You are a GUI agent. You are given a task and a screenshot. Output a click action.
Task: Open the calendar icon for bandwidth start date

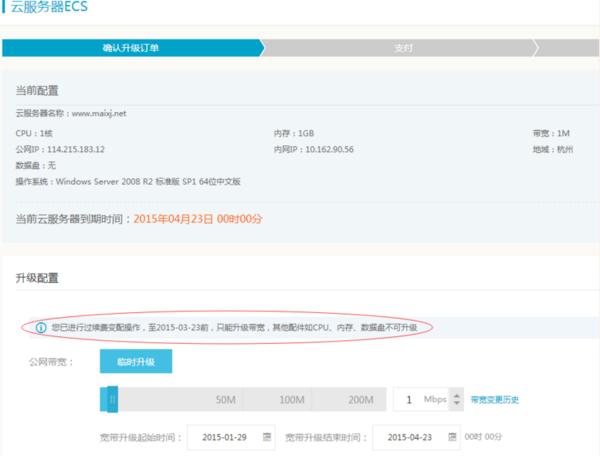click(x=267, y=437)
